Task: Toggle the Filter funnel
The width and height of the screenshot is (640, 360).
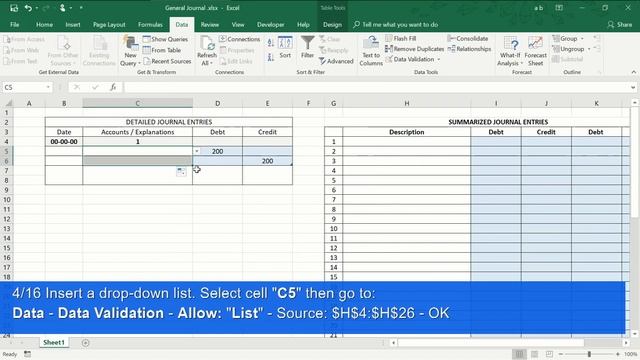Action: pos(307,47)
